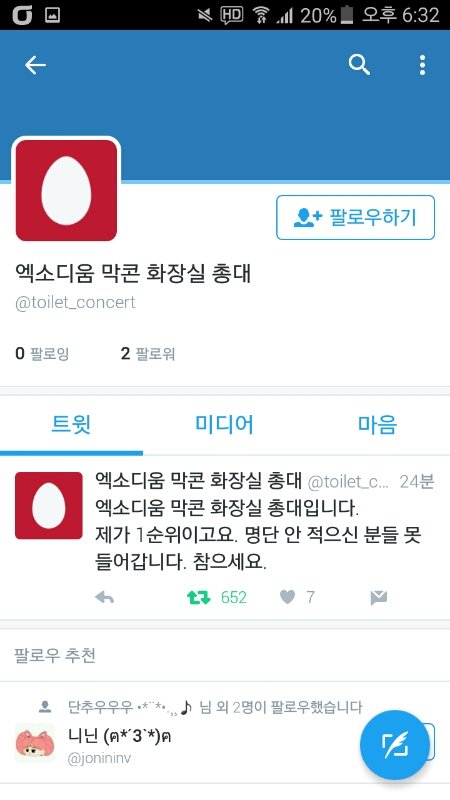This screenshot has width=450, height=800.
Task: Switch to the 미디어 tab
Action: click(224, 424)
